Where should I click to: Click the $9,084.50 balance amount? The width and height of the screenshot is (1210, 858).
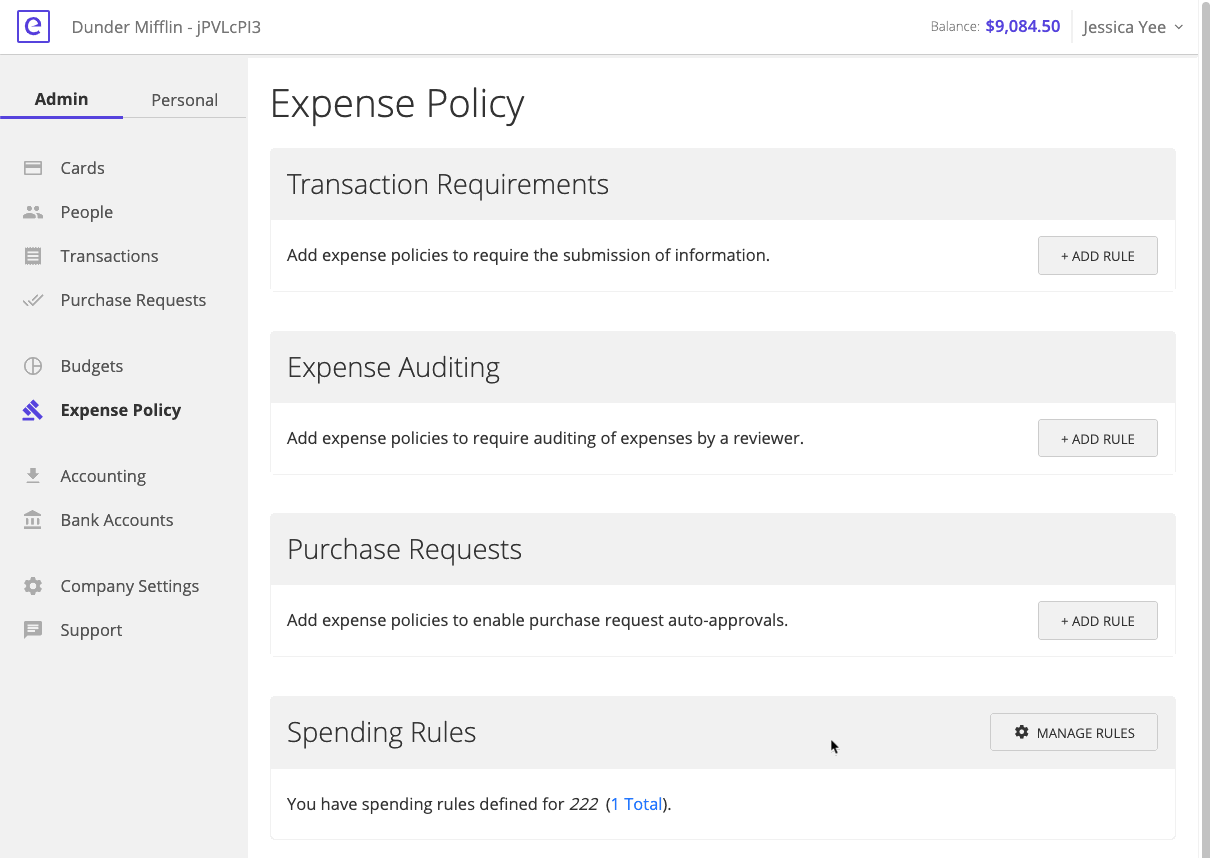coord(1022,26)
